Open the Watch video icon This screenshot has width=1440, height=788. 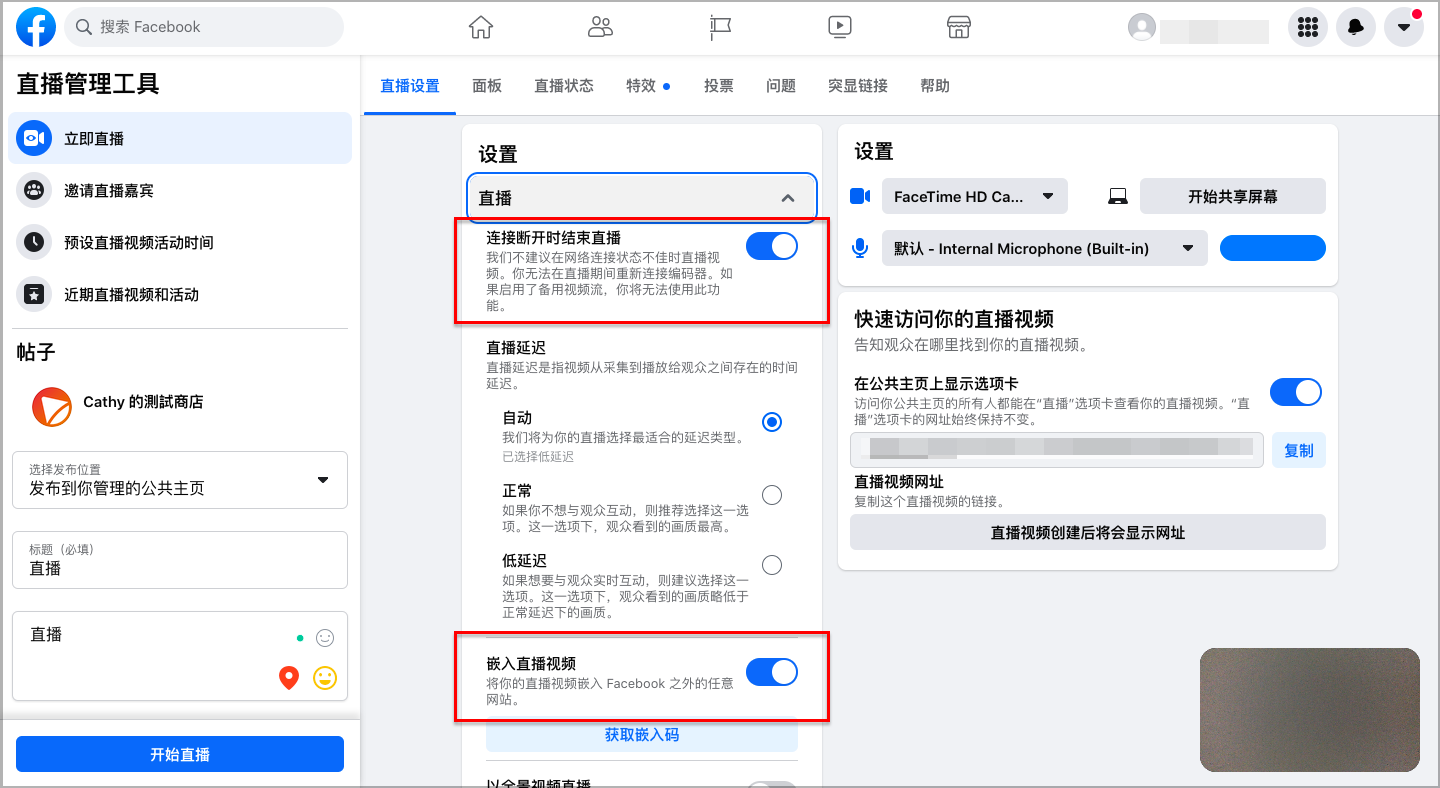[840, 27]
